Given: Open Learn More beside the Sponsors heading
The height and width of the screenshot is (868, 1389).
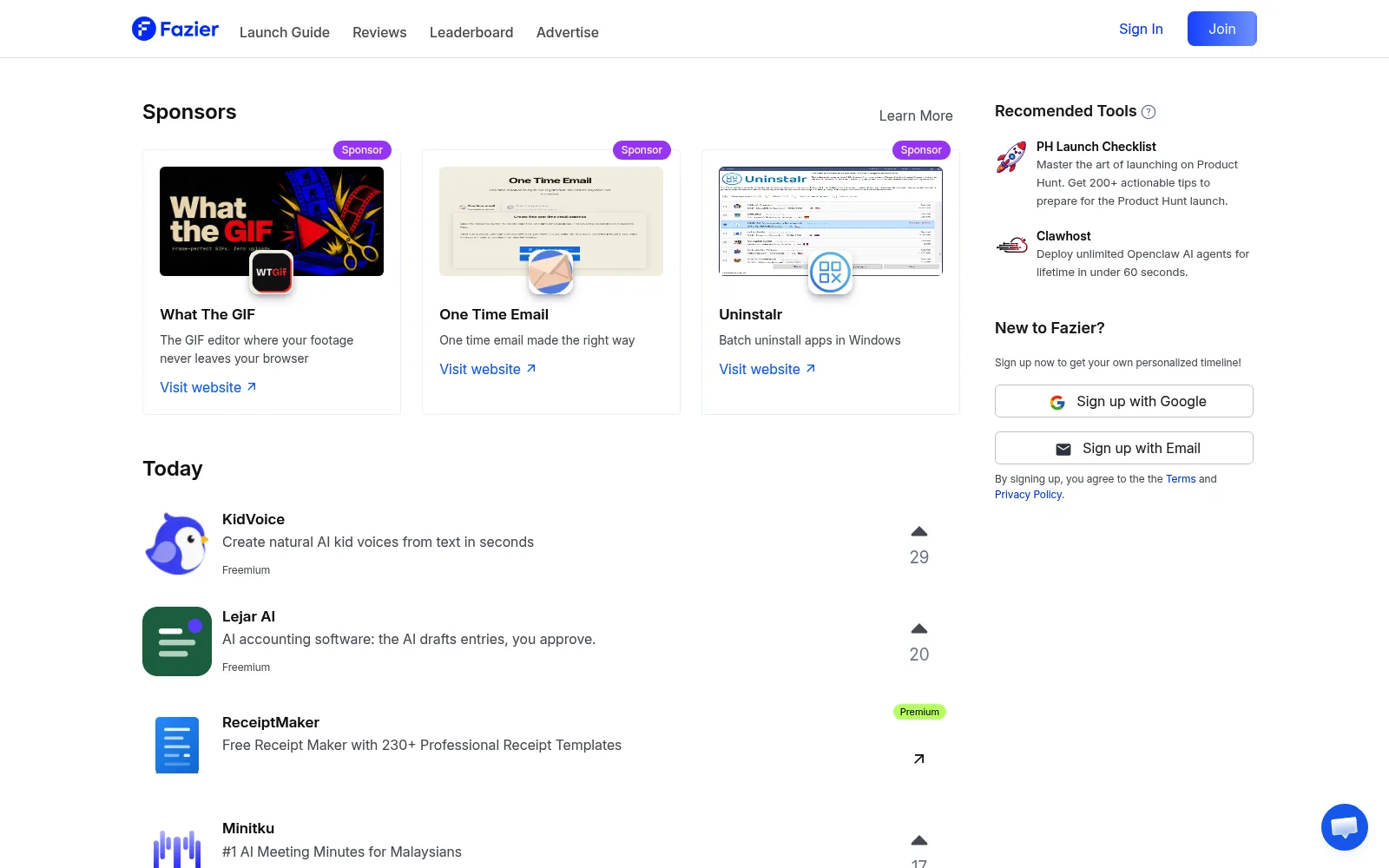Looking at the screenshot, I should pos(916,115).
